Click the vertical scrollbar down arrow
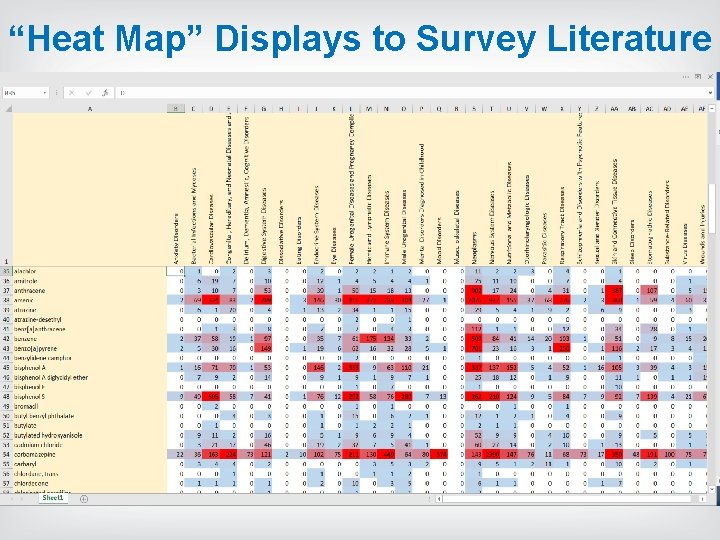 (712, 489)
